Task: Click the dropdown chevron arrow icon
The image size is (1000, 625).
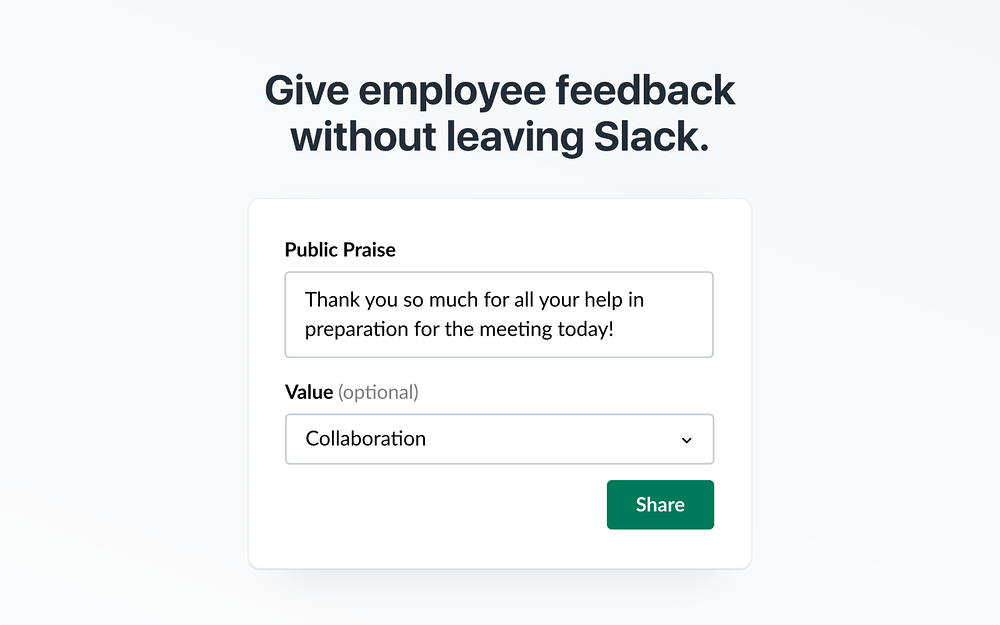Action: point(686,440)
